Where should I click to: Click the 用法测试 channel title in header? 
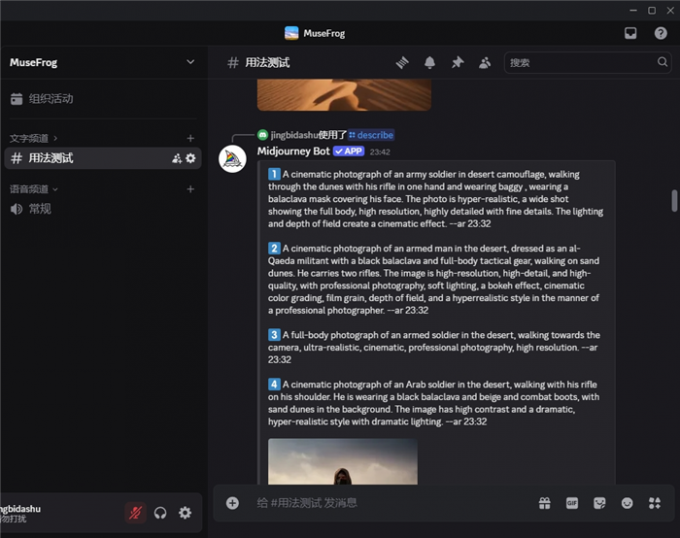(268, 62)
